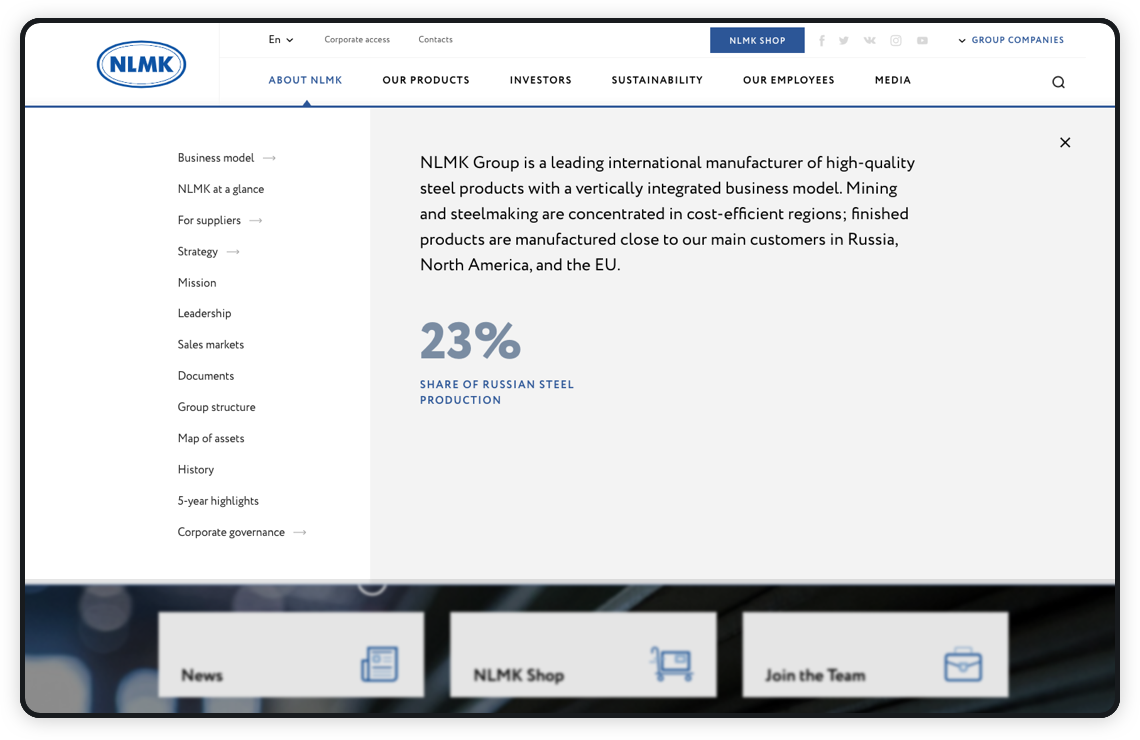Open the Sustainability menu

[x=657, y=80]
